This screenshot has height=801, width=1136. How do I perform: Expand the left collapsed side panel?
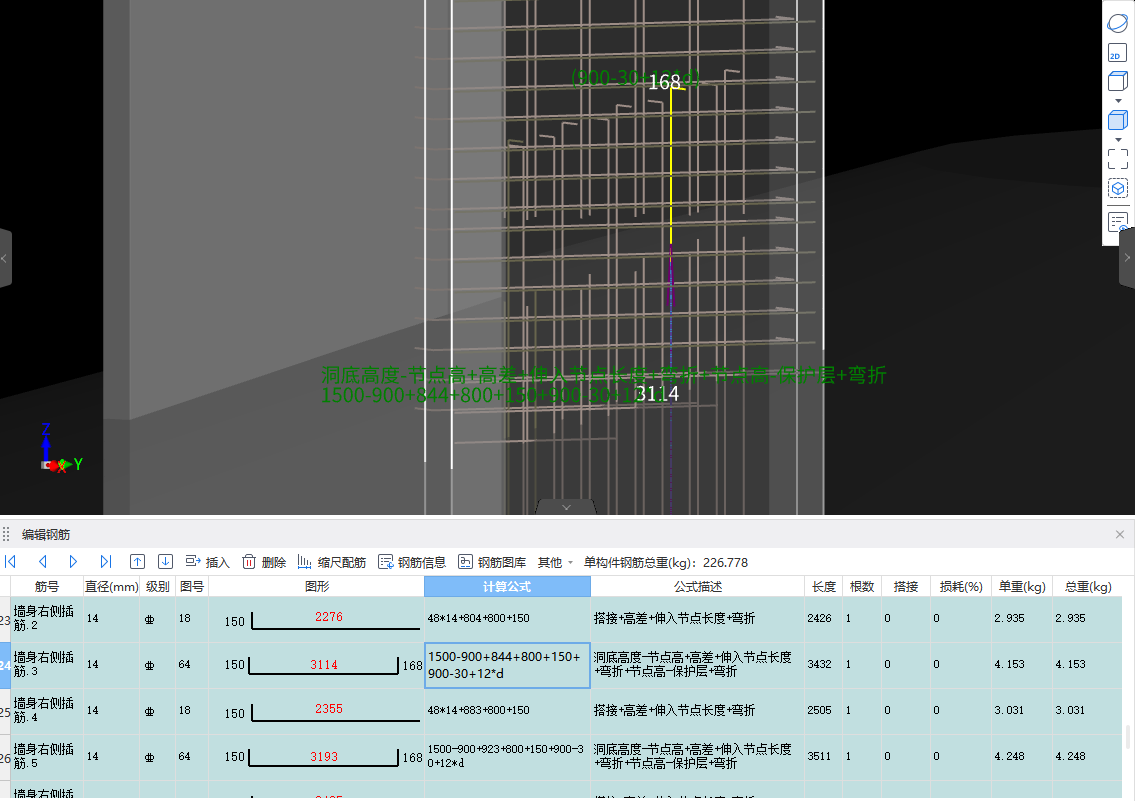click(5, 258)
